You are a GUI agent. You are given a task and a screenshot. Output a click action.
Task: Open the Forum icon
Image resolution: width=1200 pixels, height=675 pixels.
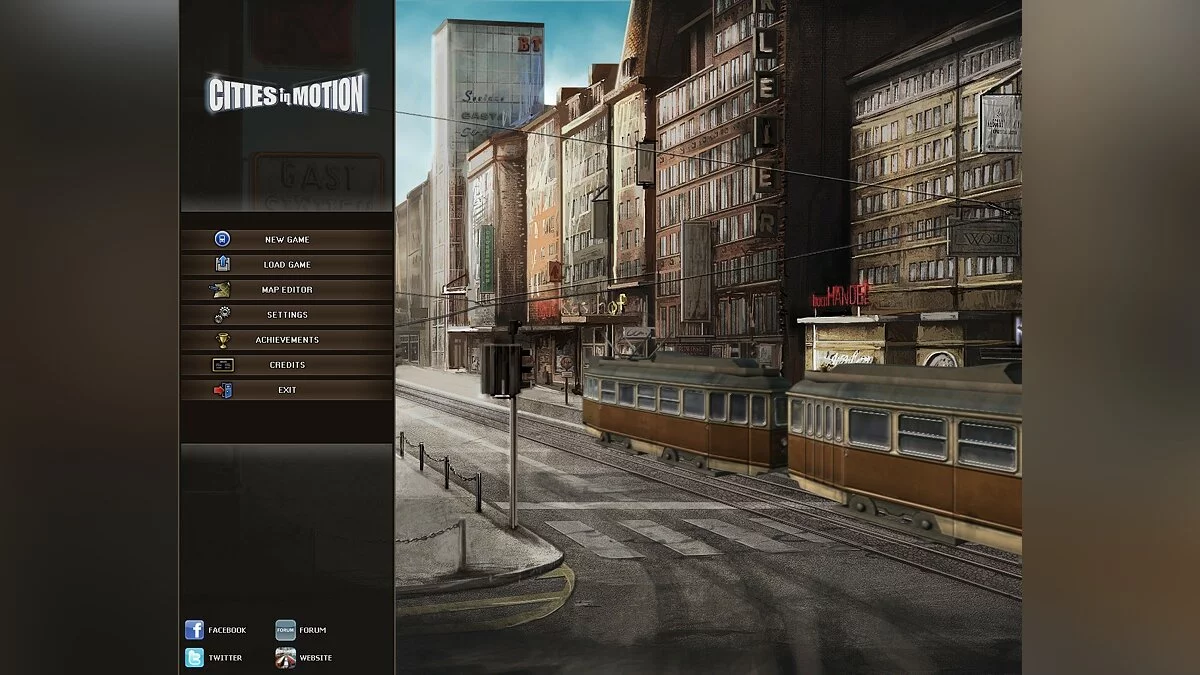tap(286, 630)
